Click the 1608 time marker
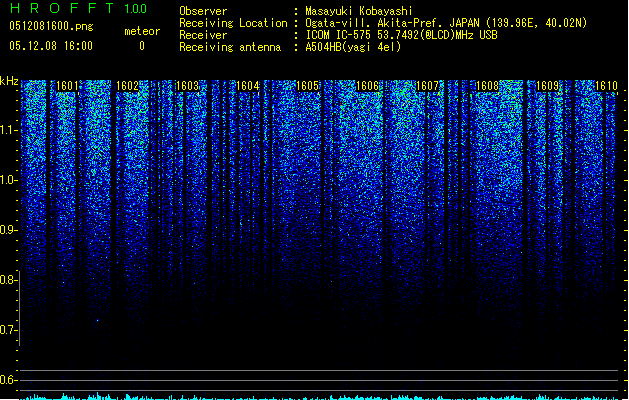629x400 pixels. pyautogui.click(x=487, y=86)
